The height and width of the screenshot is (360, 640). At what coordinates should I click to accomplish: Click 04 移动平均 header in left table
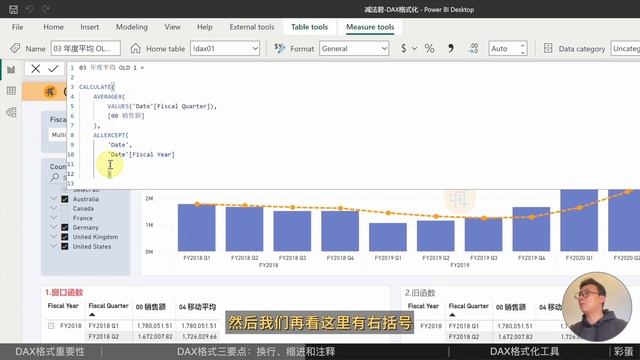point(197,307)
